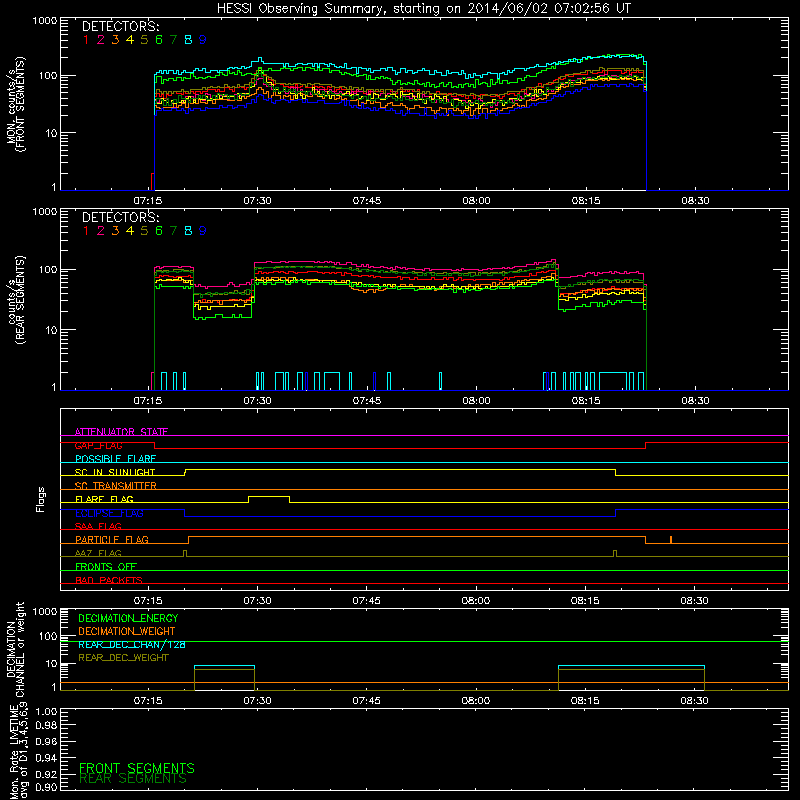Select the olive flag label above FRONTS_OFF

click(x=98, y=553)
